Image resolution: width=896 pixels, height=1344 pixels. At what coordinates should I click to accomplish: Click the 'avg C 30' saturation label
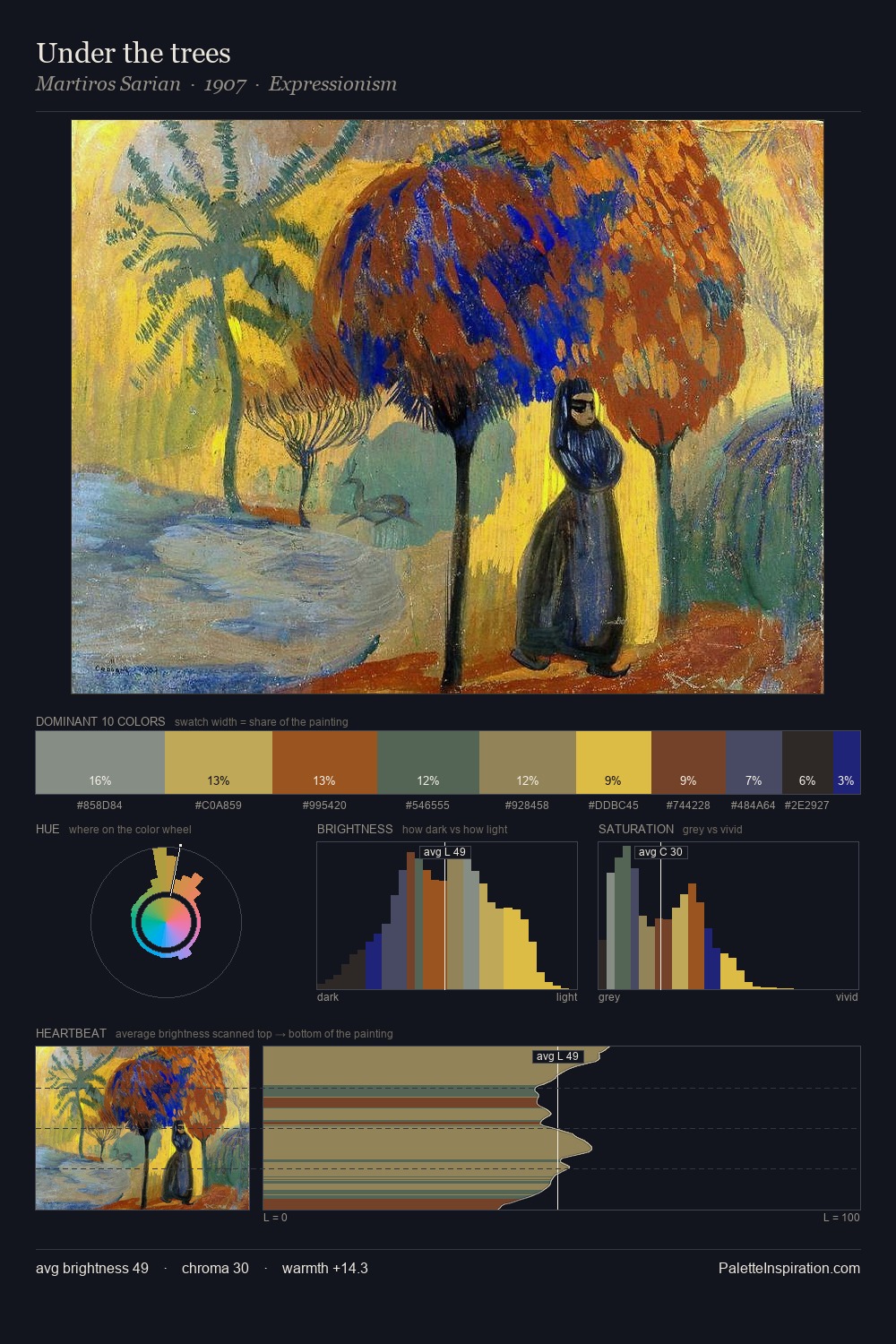660,852
